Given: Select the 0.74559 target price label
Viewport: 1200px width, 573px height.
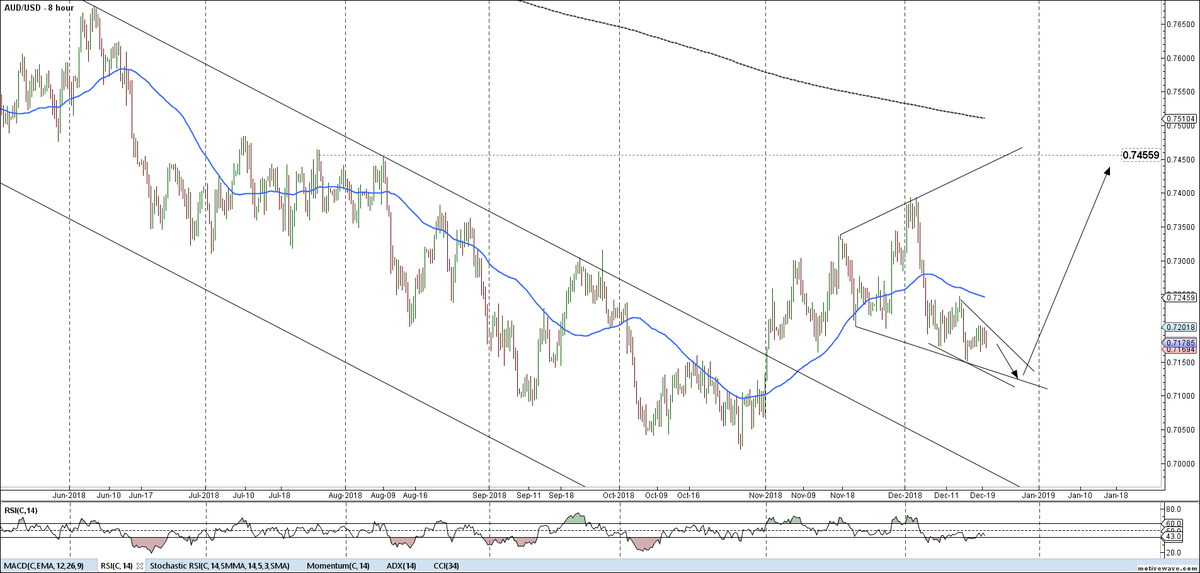Looking at the screenshot, I should 1140,155.
